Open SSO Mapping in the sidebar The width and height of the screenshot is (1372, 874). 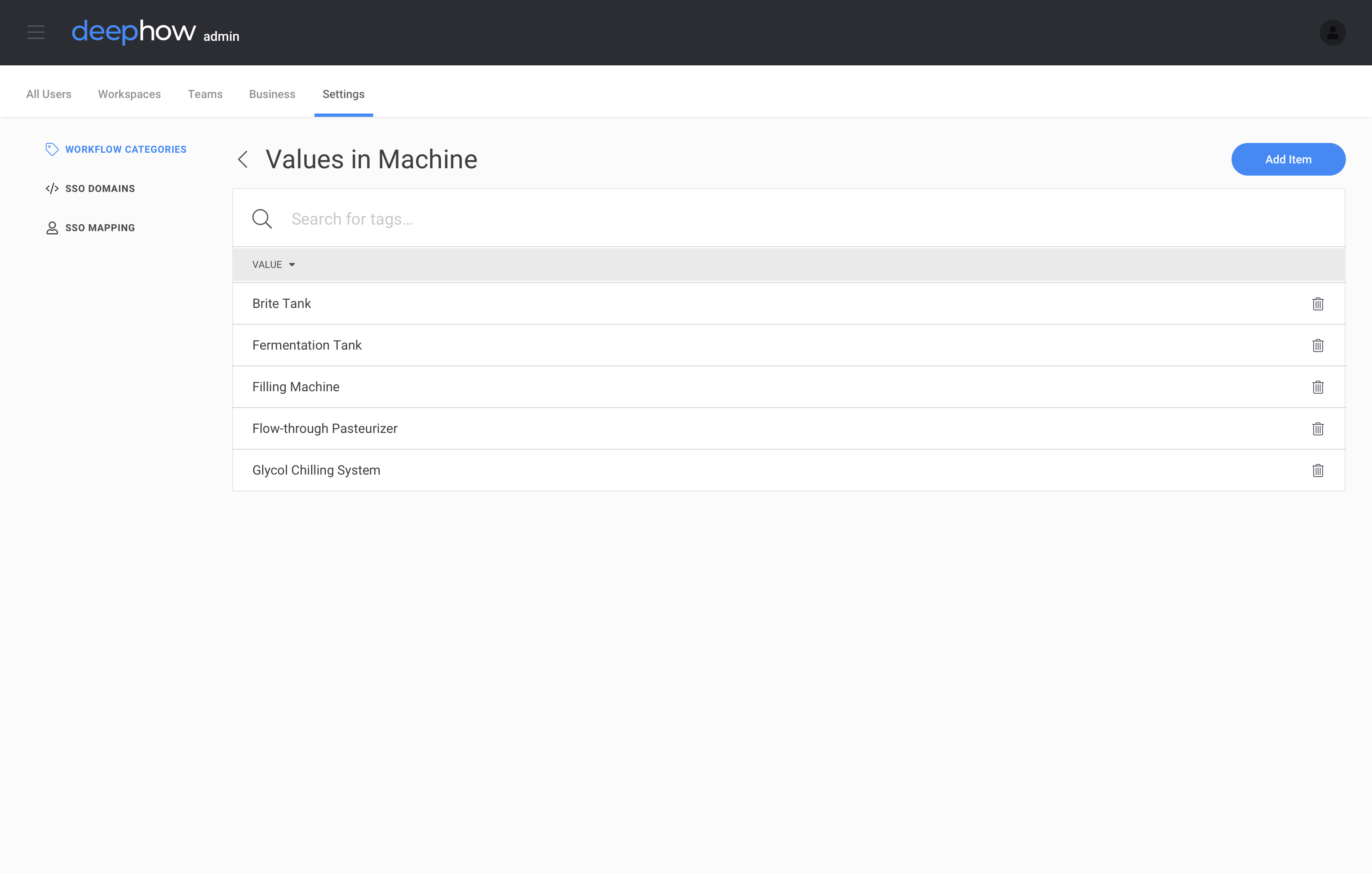[x=91, y=228]
